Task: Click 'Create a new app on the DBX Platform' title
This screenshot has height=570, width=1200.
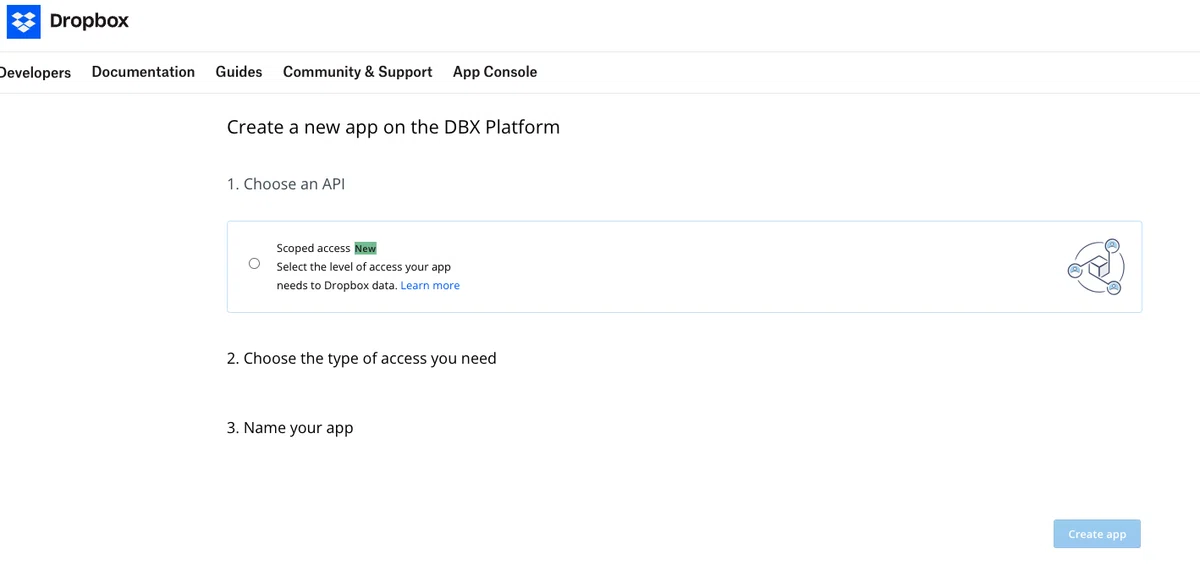Action: [x=393, y=127]
